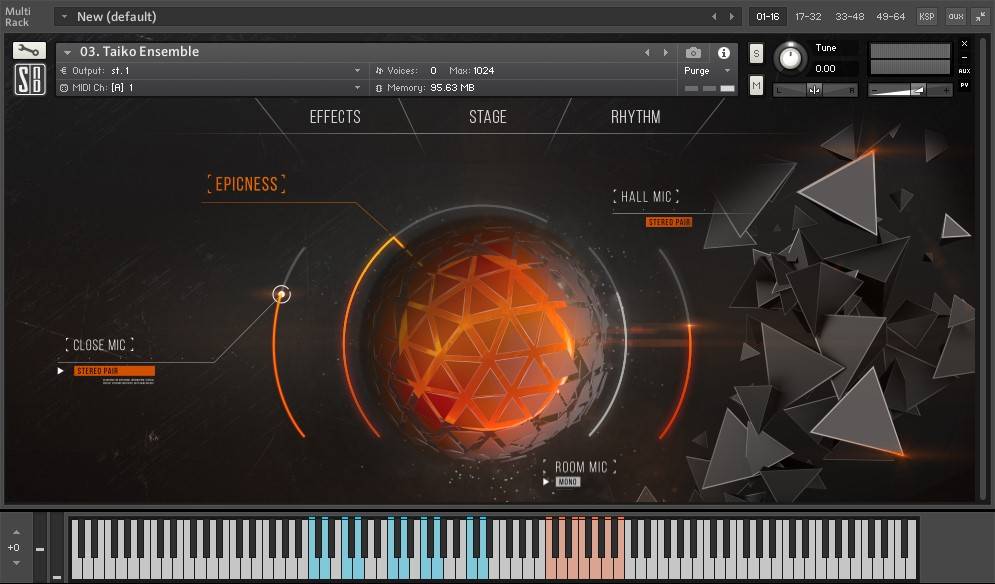Click the SB library logo
Image resolution: width=995 pixels, height=584 pixels.
pyautogui.click(x=30, y=80)
